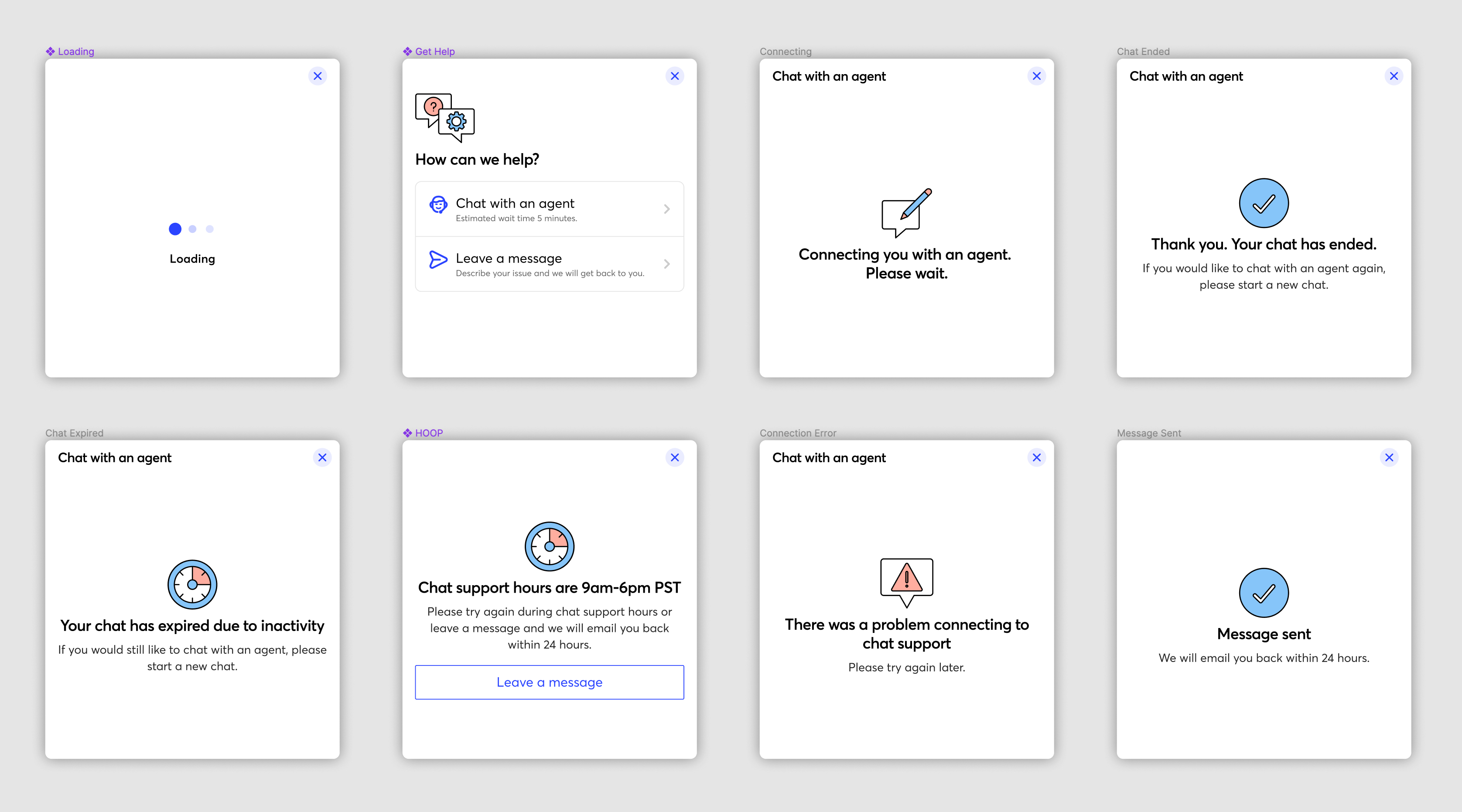Select the Loading frame label
Viewport: 1462px width, 812px height.
point(75,51)
